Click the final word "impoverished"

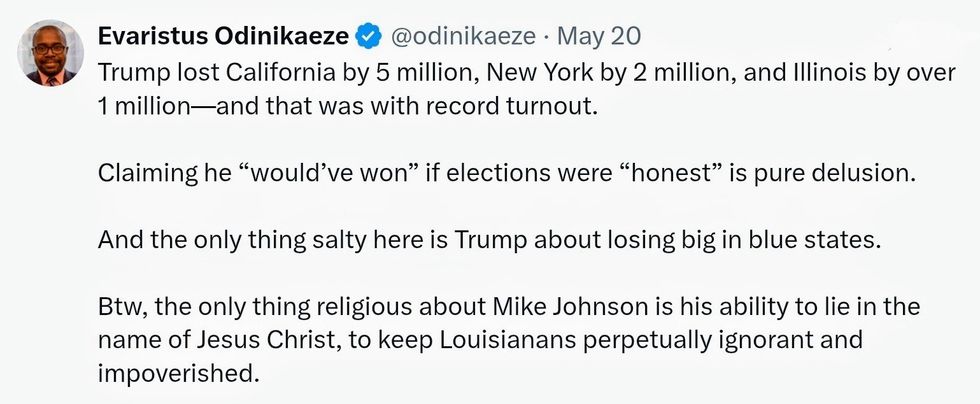(x=176, y=372)
